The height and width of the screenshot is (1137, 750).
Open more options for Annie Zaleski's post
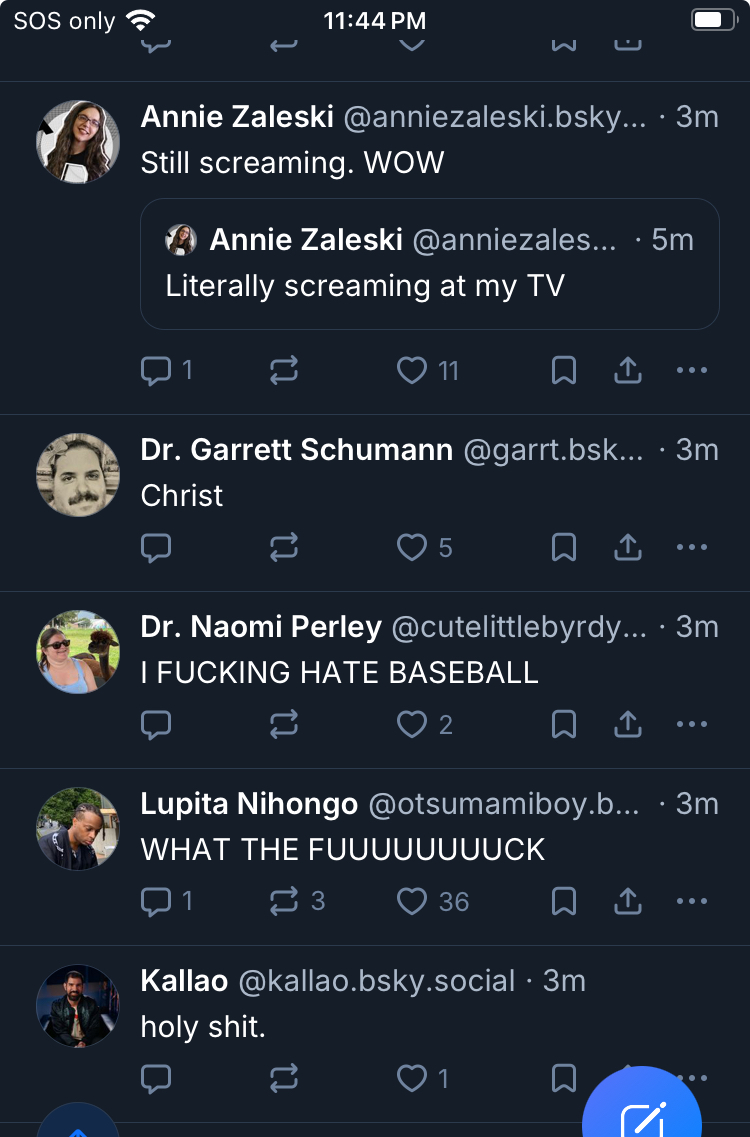point(692,371)
